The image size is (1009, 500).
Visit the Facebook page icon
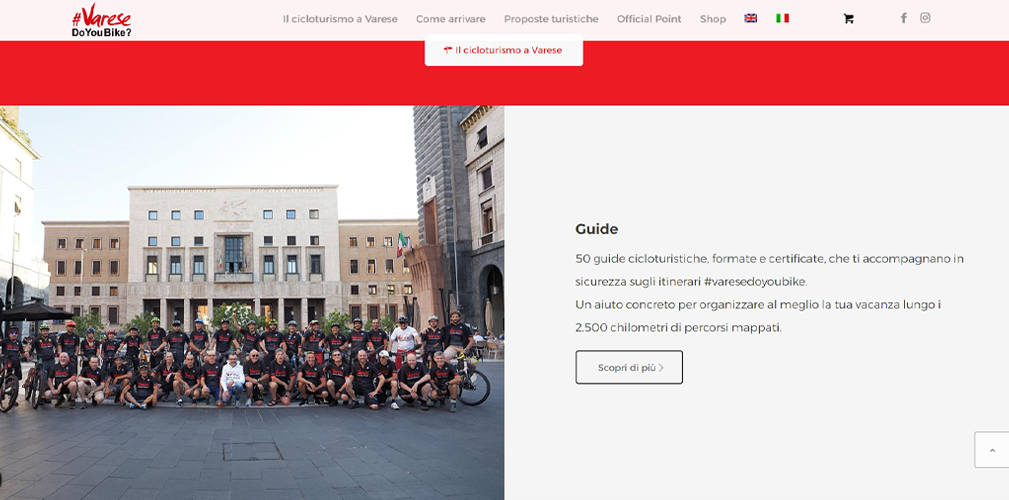(x=903, y=18)
